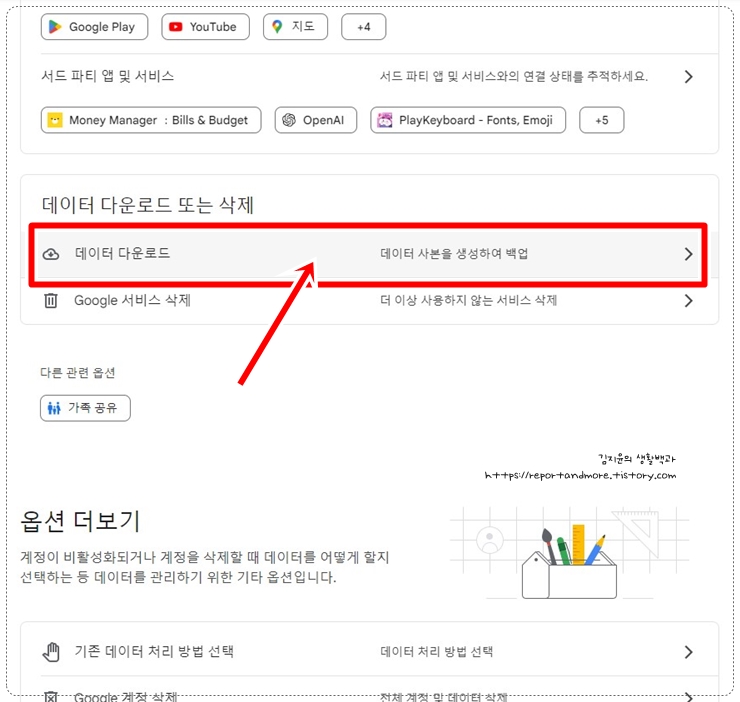Open the Google Play chip
Viewport: 740px width, 702px height.
94,27
